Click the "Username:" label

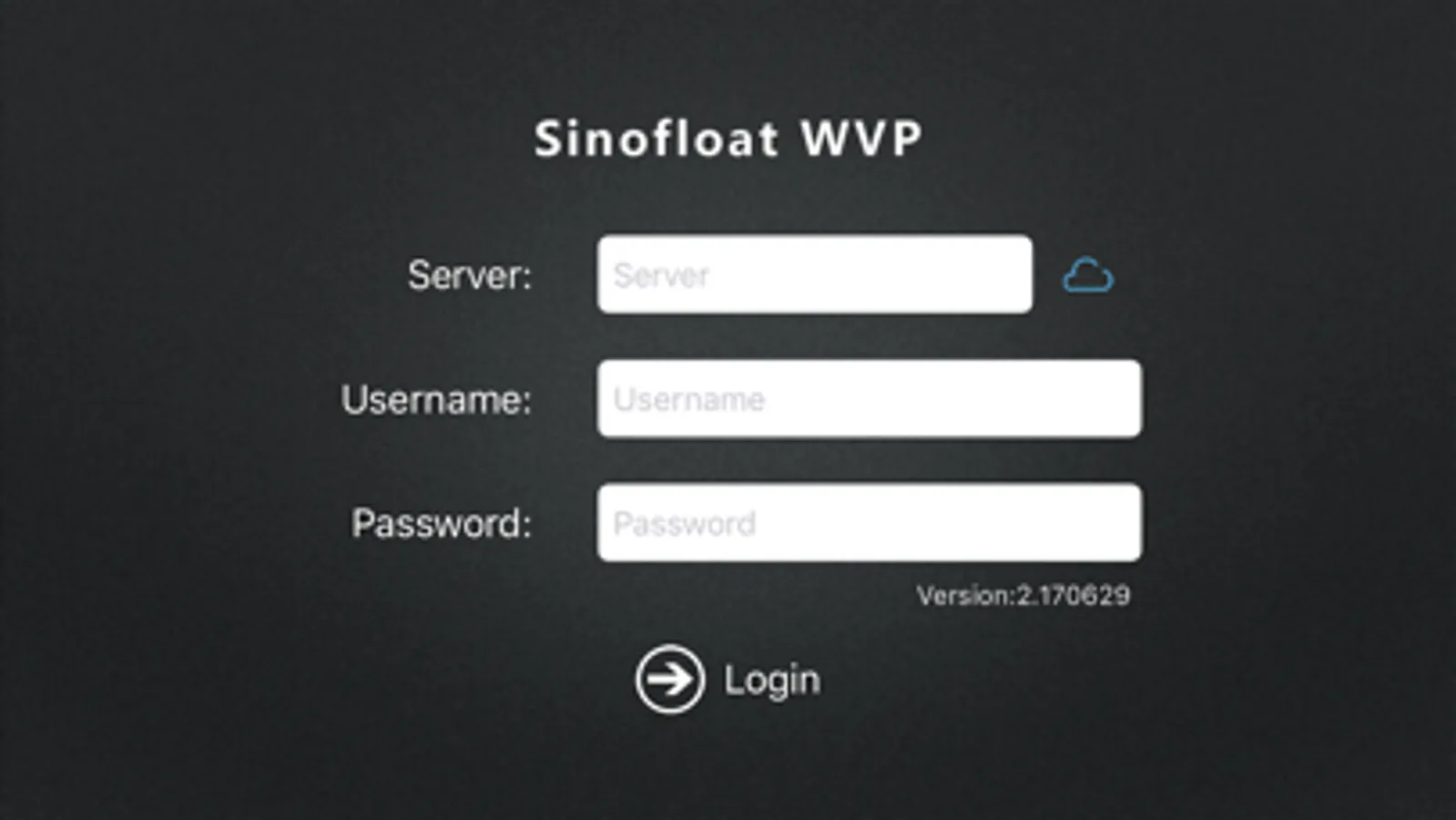436,399
